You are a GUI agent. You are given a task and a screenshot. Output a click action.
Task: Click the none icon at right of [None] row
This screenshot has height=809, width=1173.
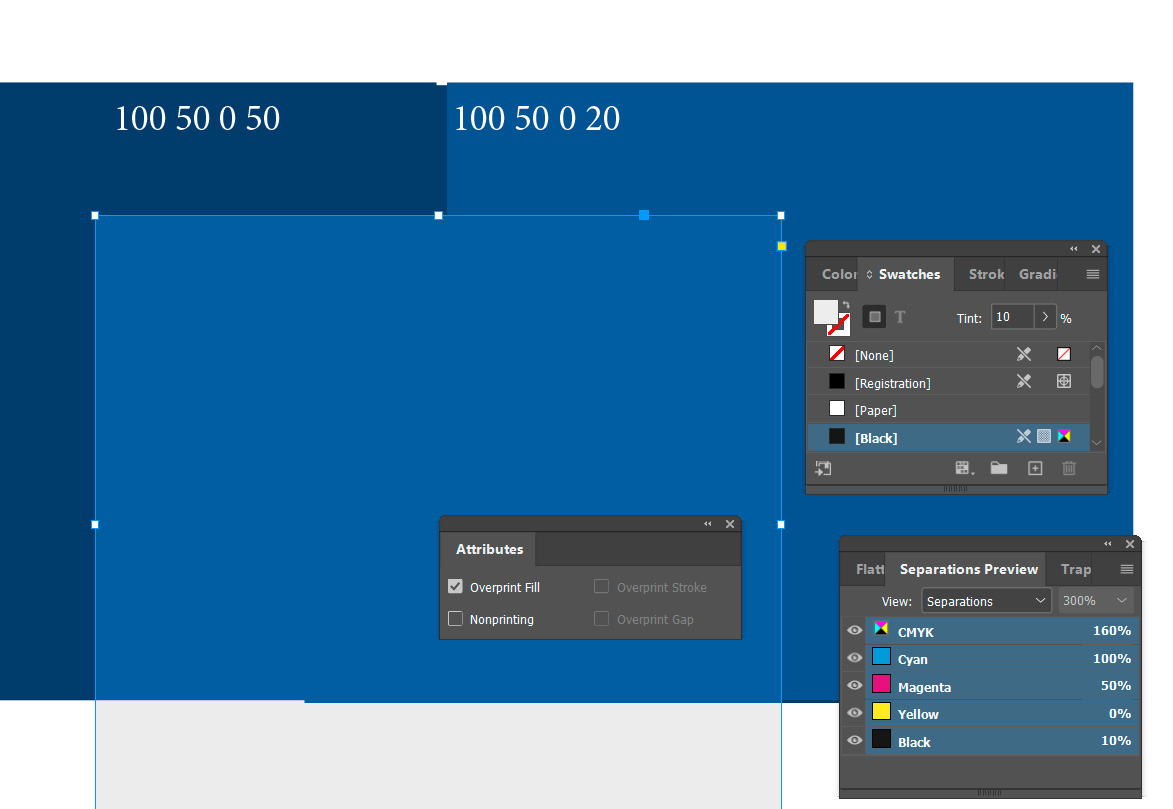1064,354
